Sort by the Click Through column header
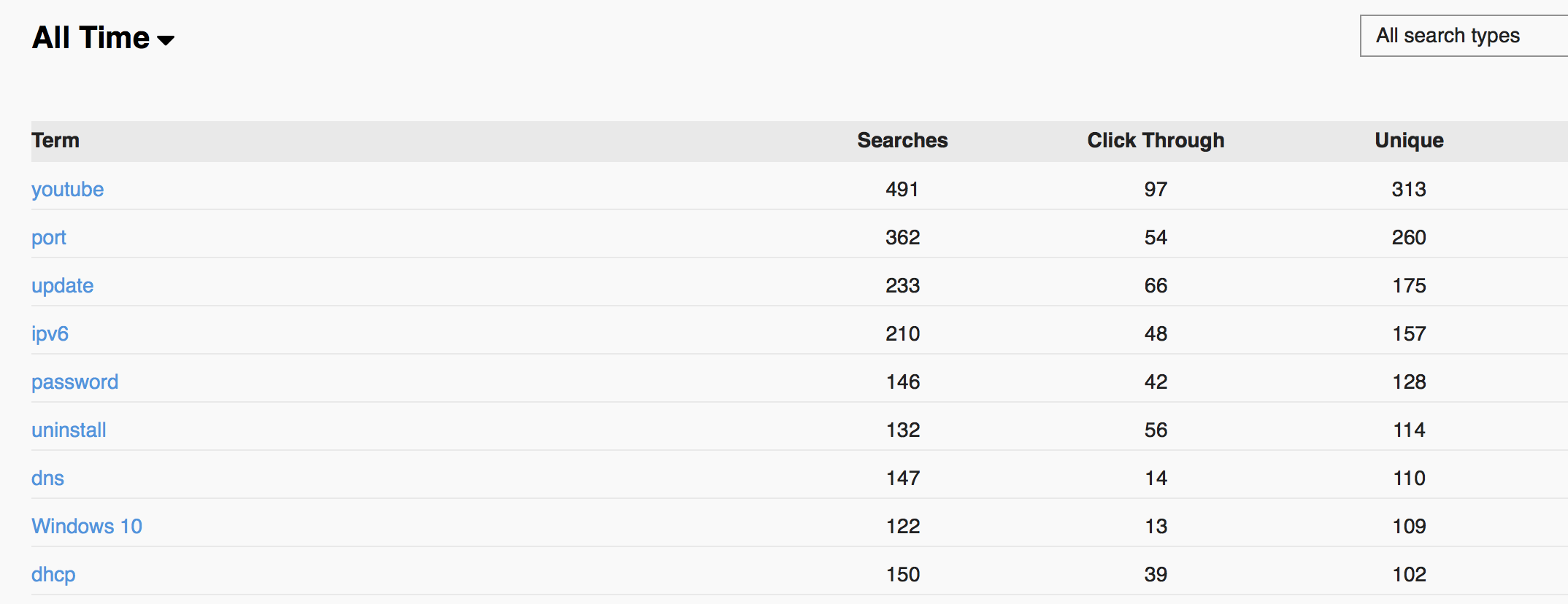This screenshot has height=604, width=1568. pos(1156,140)
